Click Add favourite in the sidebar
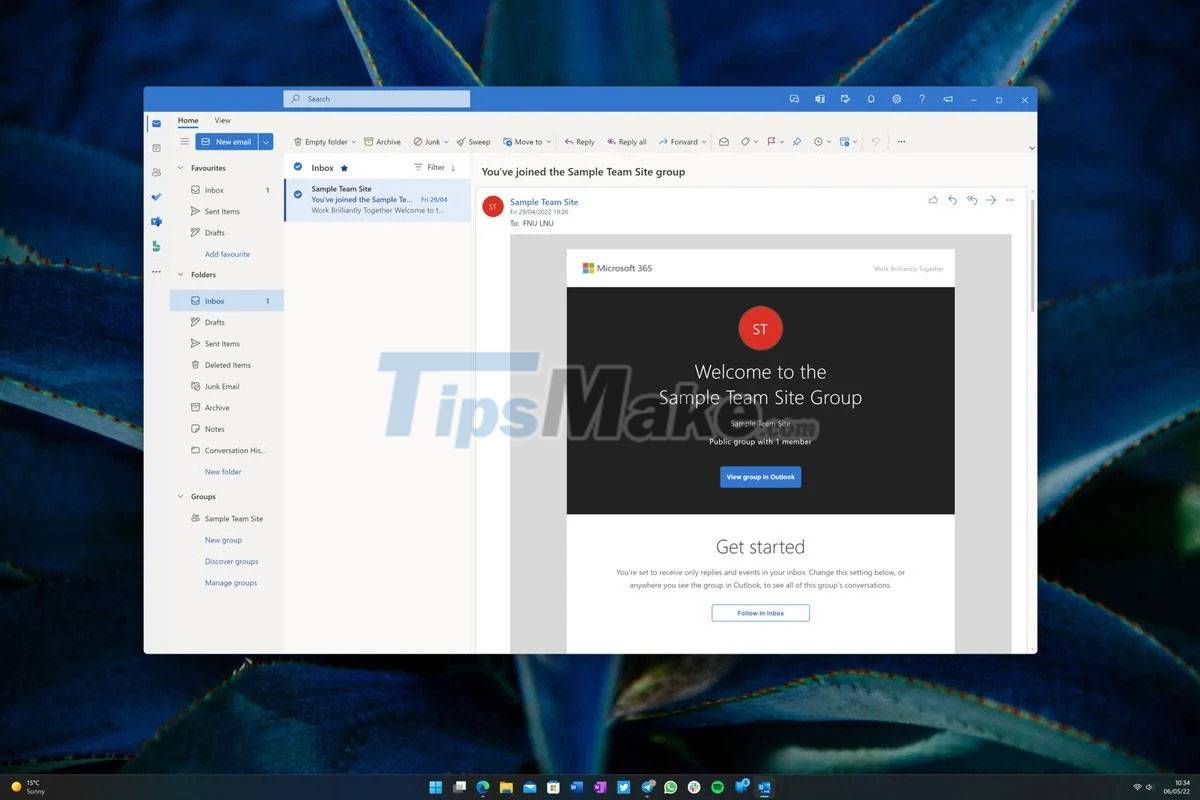This screenshot has width=1200, height=800. [227, 253]
